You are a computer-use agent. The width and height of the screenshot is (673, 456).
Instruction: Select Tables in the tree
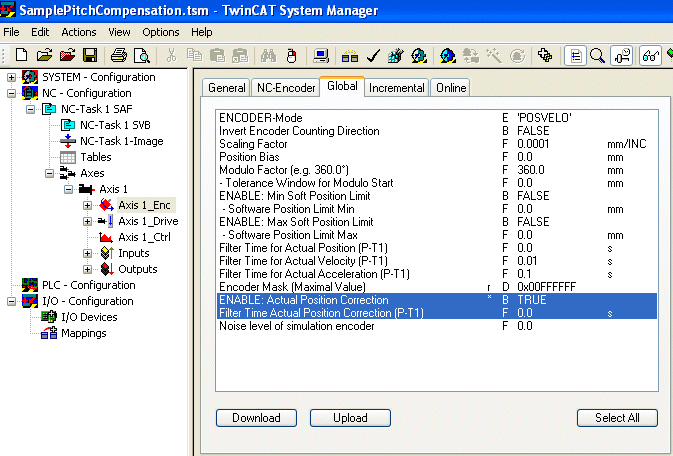tap(96, 157)
